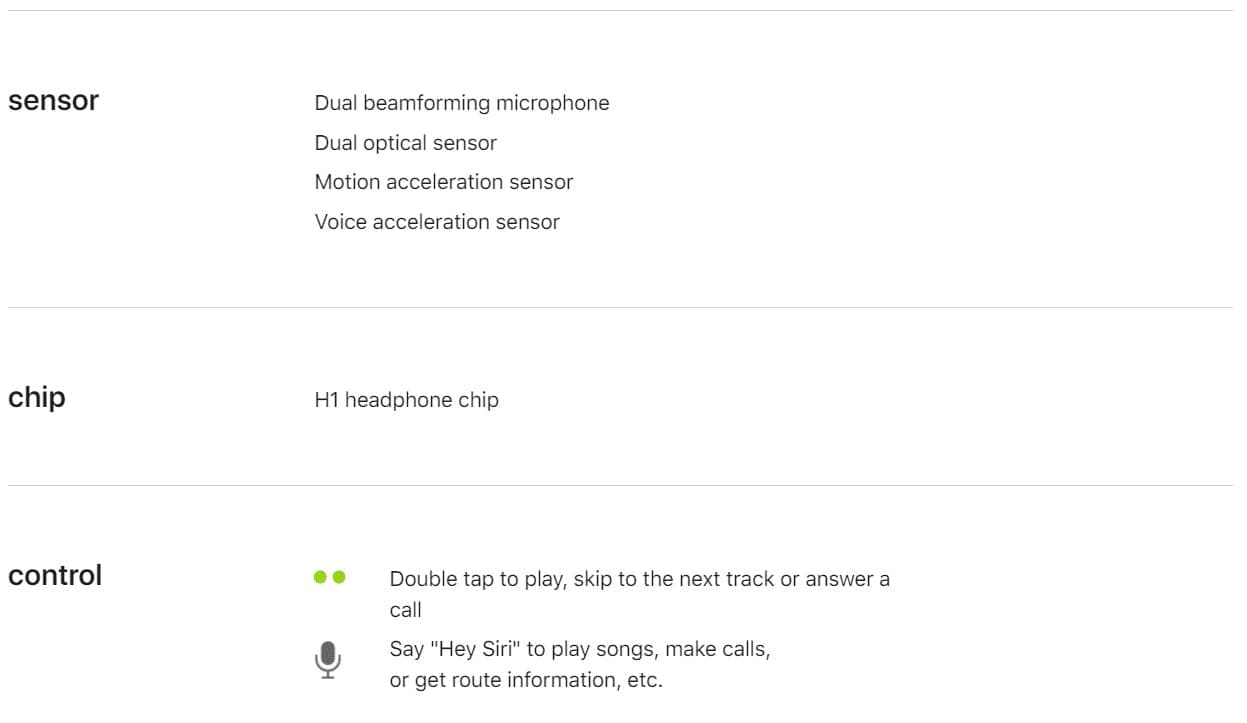1247x723 pixels.
Task: Click the right green dot icon
Action: [x=338, y=577]
